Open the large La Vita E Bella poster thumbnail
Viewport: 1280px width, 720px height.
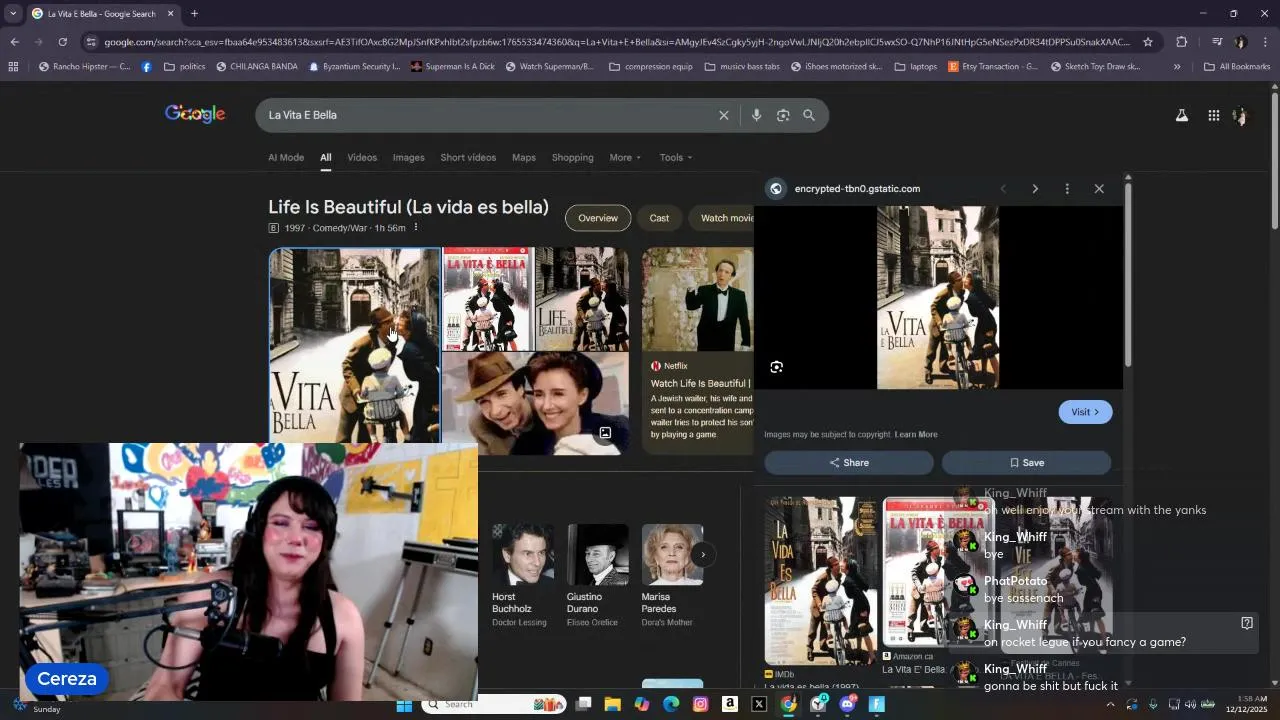click(x=354, y=345)
